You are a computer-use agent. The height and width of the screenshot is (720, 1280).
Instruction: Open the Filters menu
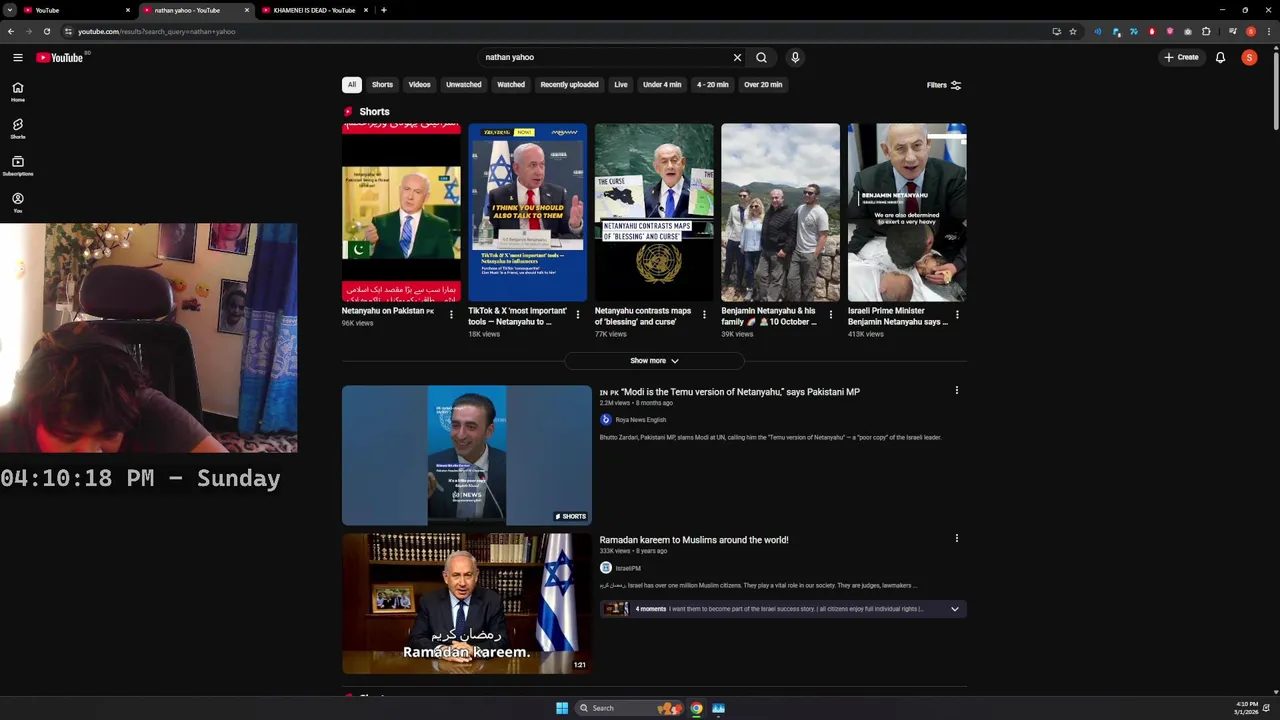943,85
